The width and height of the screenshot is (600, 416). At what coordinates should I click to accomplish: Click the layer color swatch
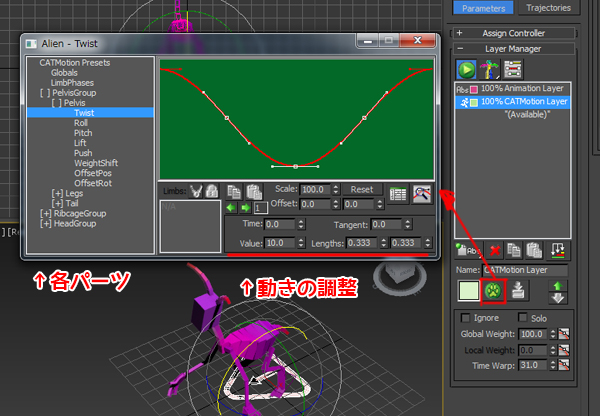click(466, 292)
